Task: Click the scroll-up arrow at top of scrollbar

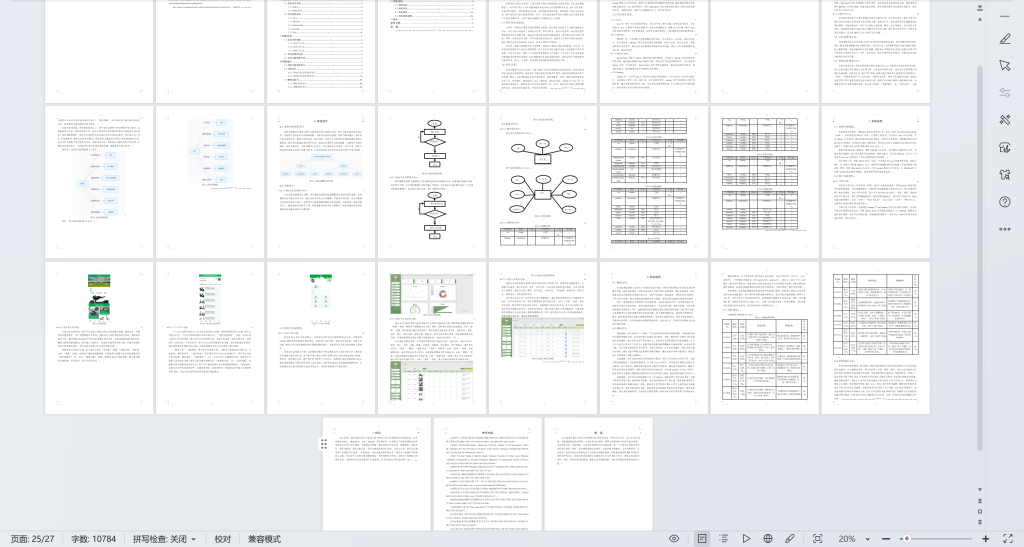Action: tap(980, 20)
